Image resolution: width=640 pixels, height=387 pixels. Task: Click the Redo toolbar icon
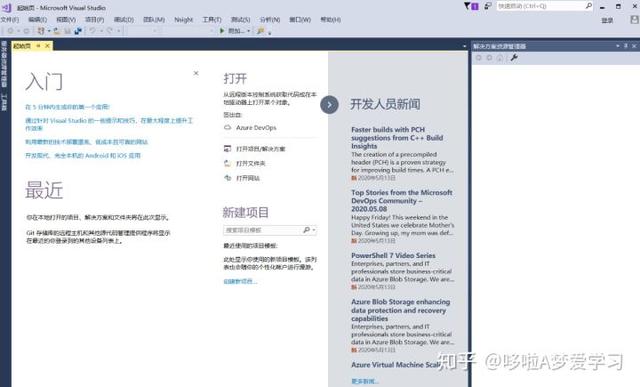tap(109, 31)
